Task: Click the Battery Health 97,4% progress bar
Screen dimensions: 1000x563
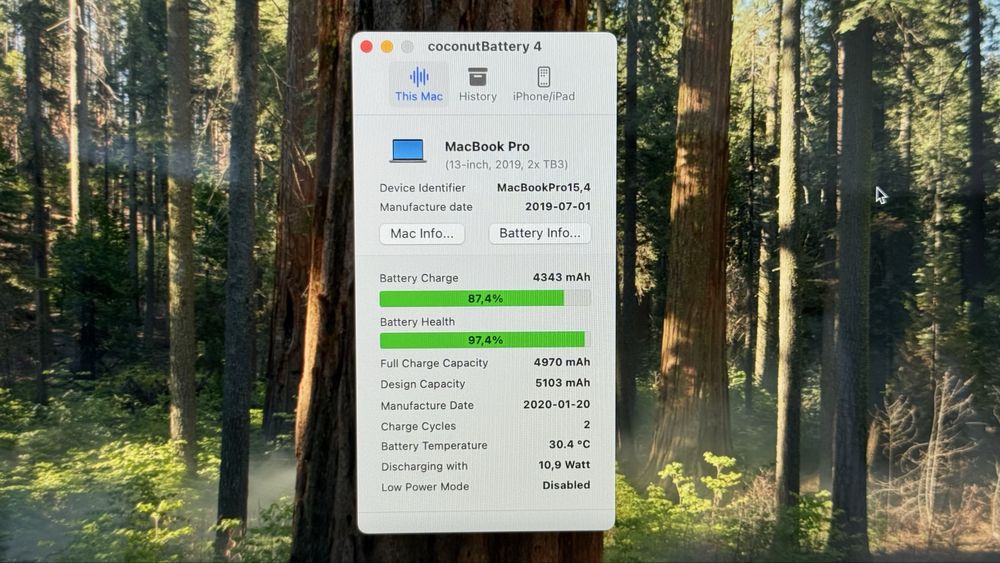Action: (485, 340)
